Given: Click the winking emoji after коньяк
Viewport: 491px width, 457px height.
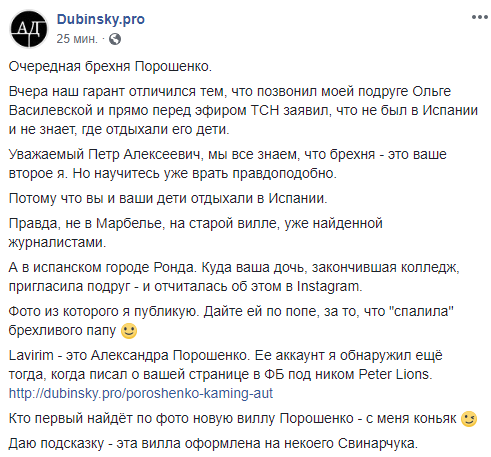Looking at the screenshot, I should click(x=469, y=419).
